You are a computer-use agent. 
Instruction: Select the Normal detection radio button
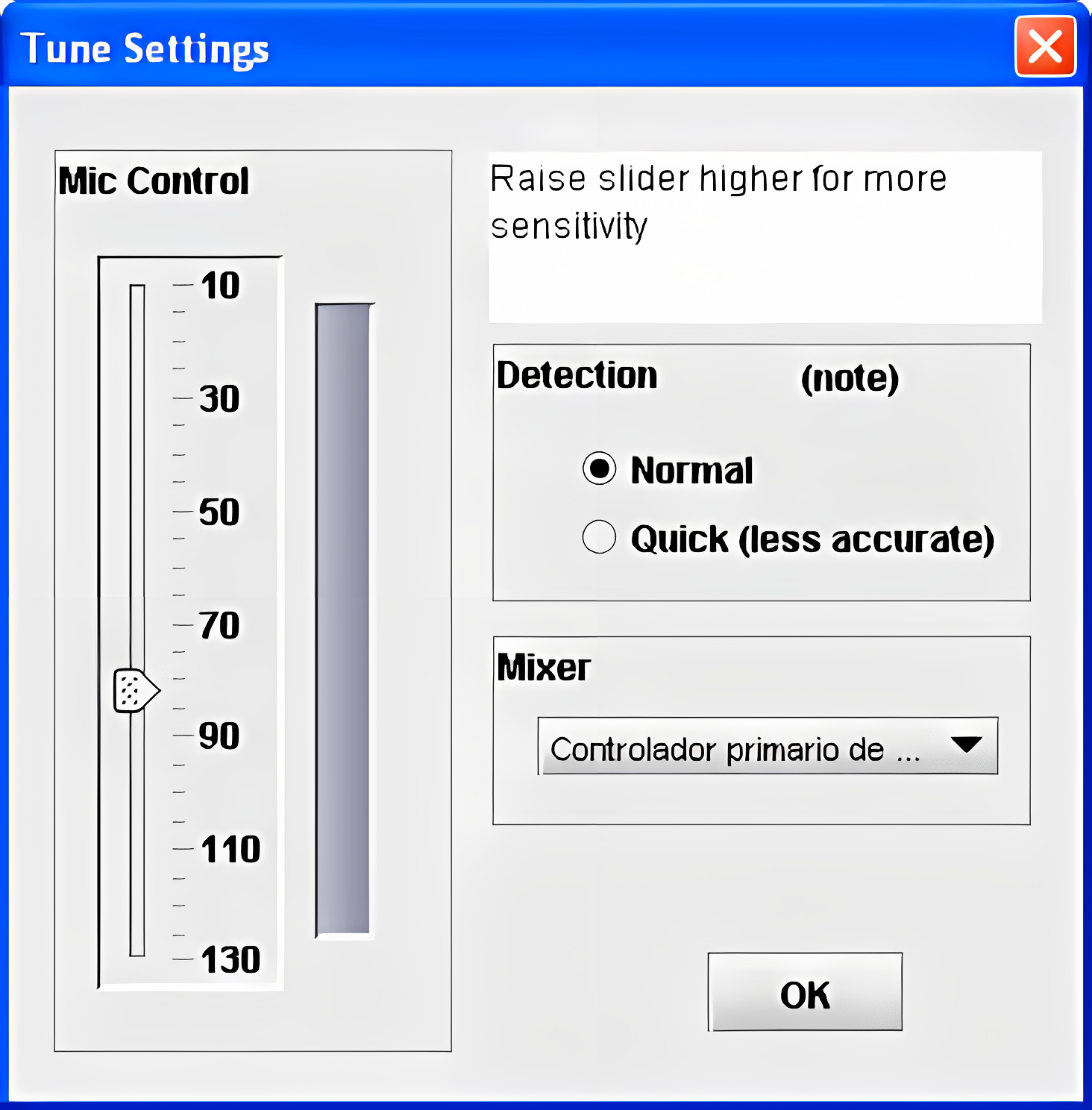600,468
